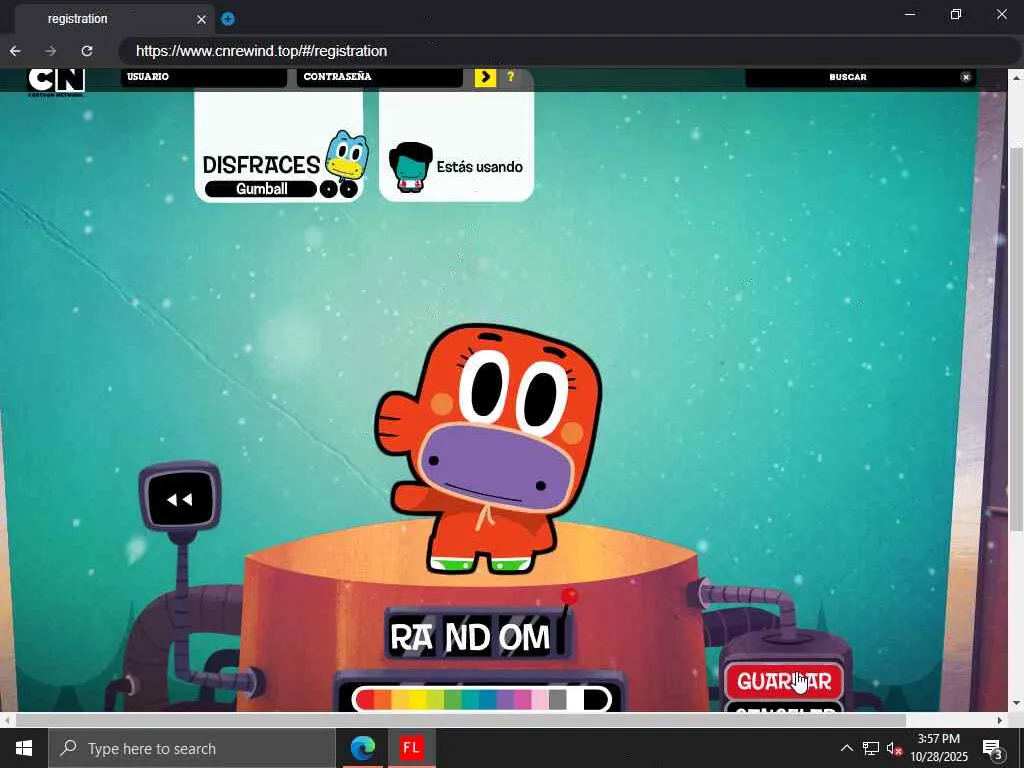Open the clock and date flyout

click(939, 748)
